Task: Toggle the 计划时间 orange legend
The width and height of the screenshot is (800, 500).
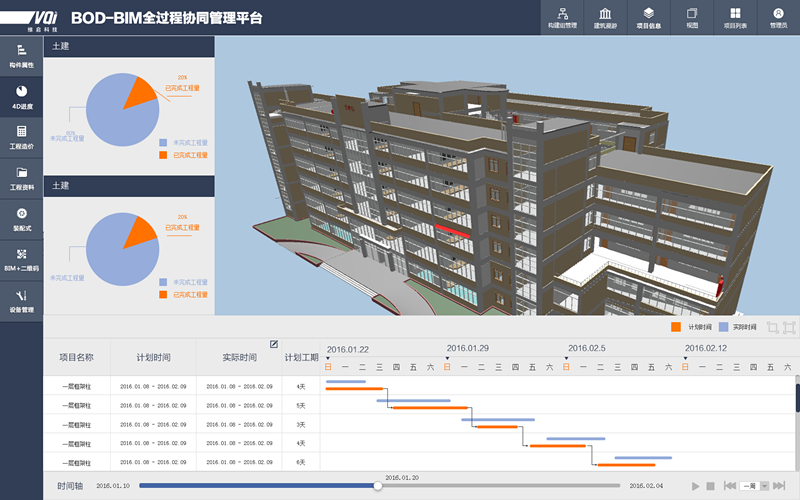Action: (677, 326)
